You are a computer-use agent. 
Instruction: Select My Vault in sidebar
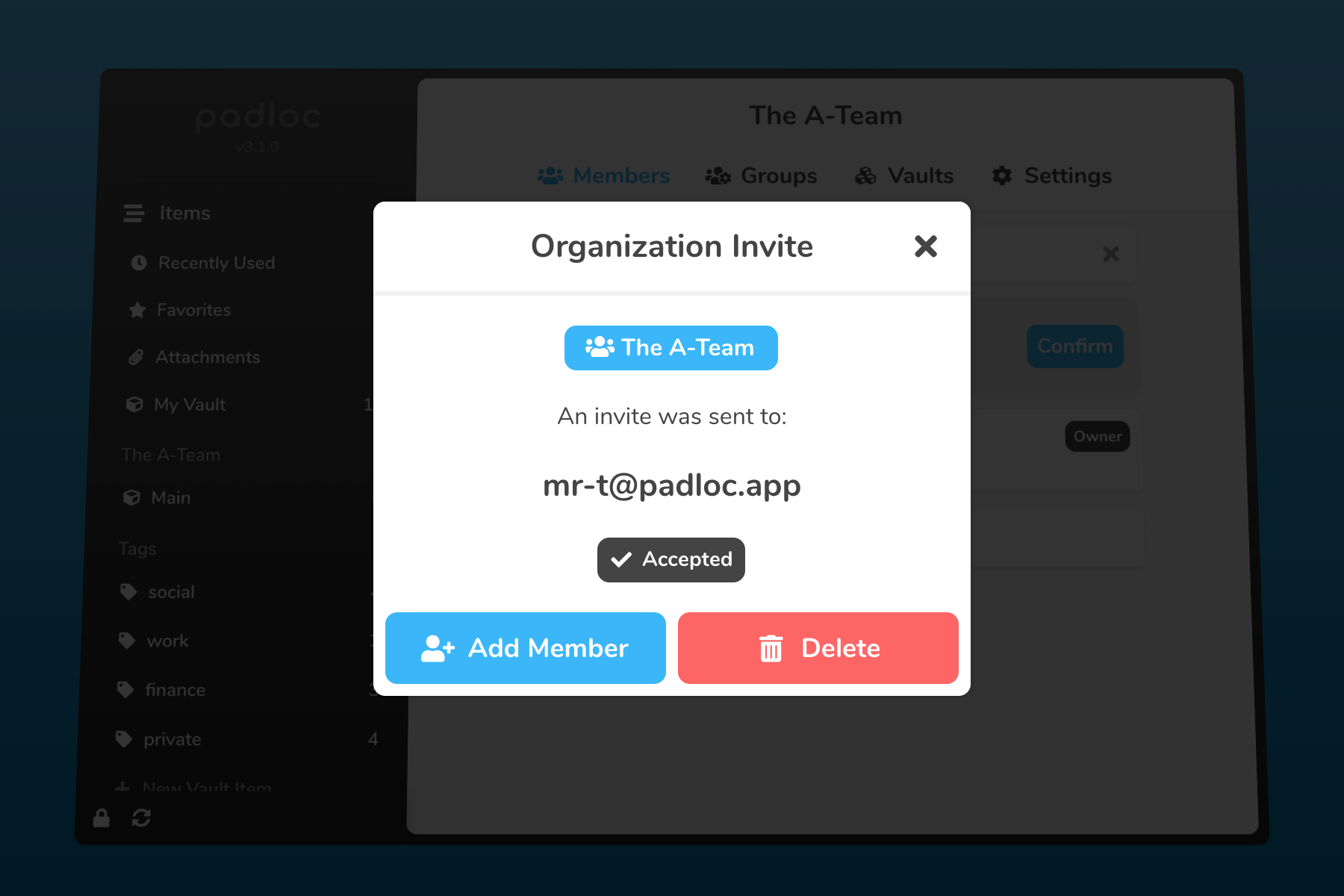pyautogui.click(x=190, y=405)
